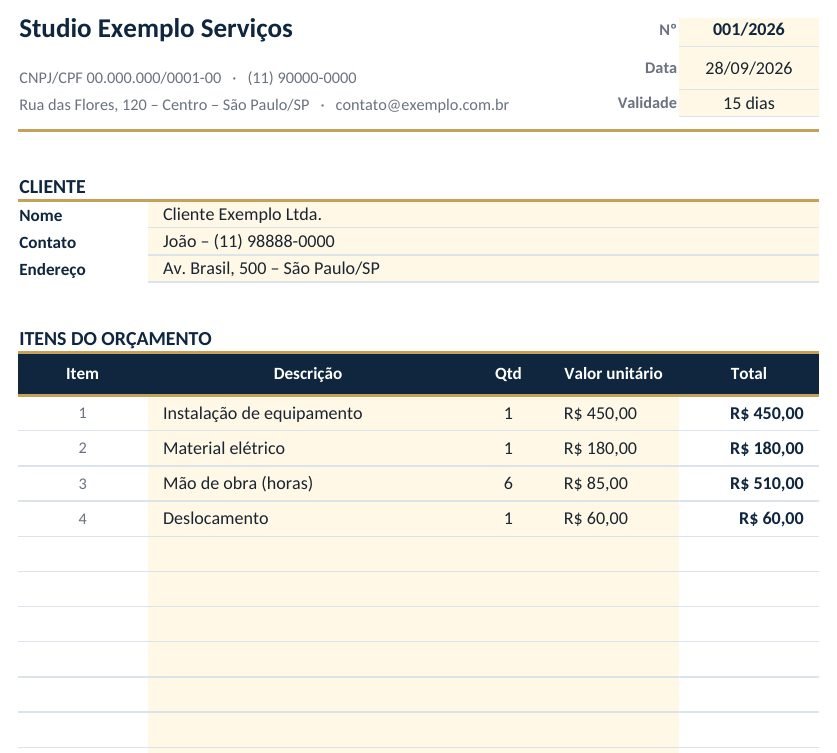Select the 'Descrição' column header
The image size is (837, 753).
[x=308, y=374]
